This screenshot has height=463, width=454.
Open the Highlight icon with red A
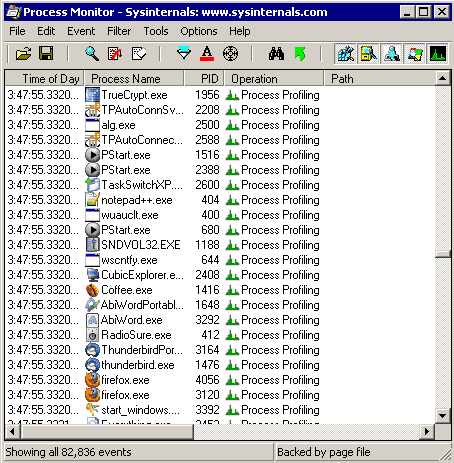(207, 54)
